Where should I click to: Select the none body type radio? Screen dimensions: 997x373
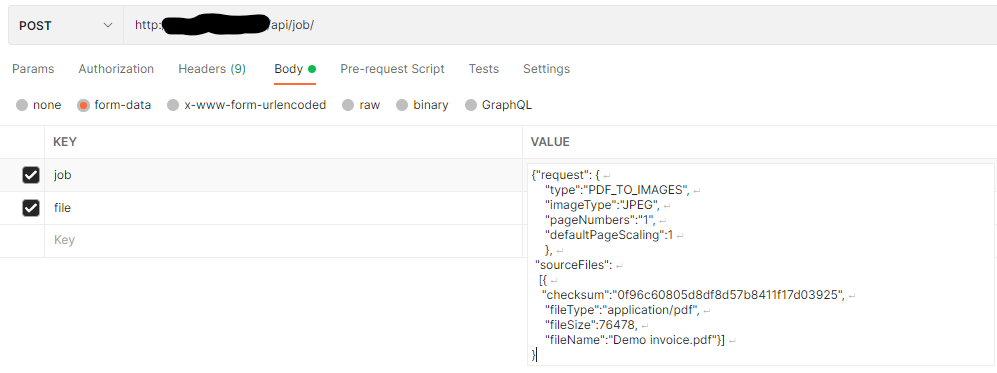[22, 105]
